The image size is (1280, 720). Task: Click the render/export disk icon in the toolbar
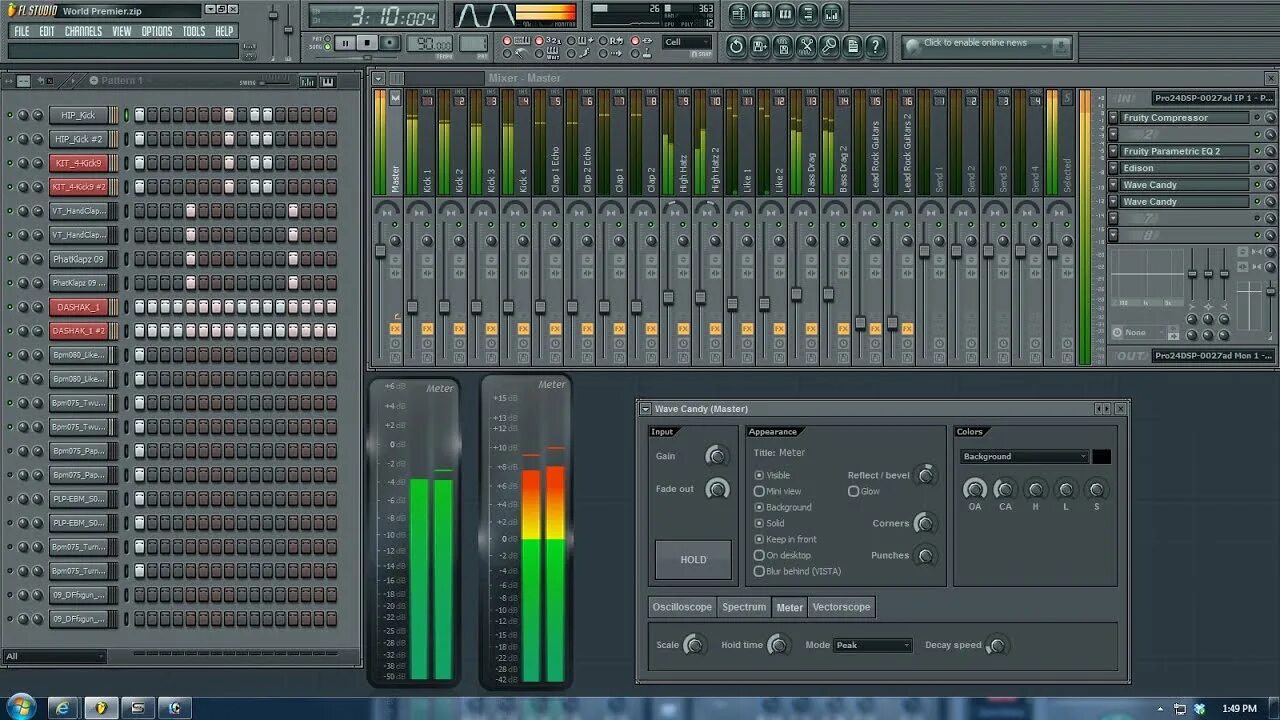(x=783, y=46)
